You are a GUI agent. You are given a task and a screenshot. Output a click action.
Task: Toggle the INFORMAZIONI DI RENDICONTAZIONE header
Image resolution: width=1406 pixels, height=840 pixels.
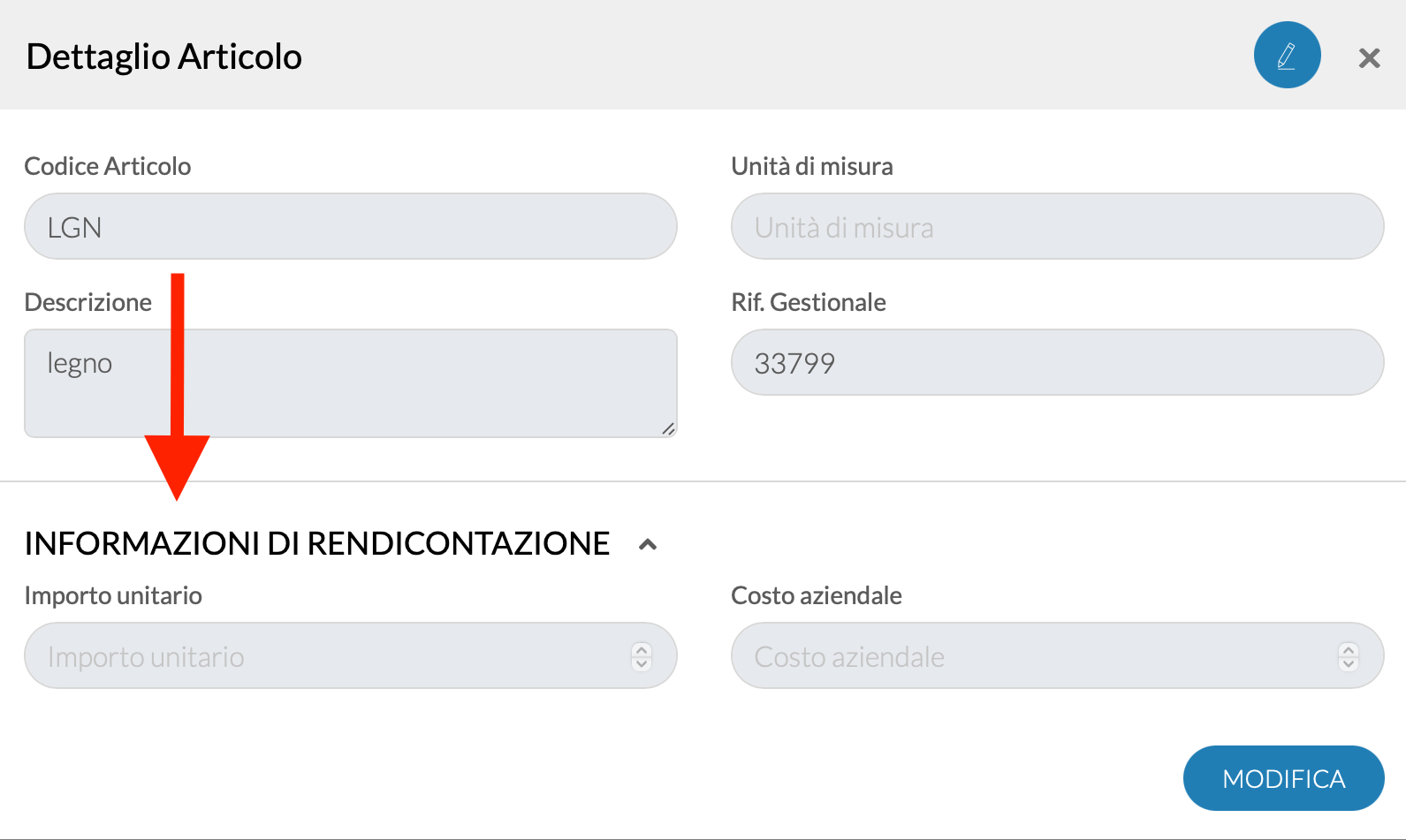[x=316, y=543]
